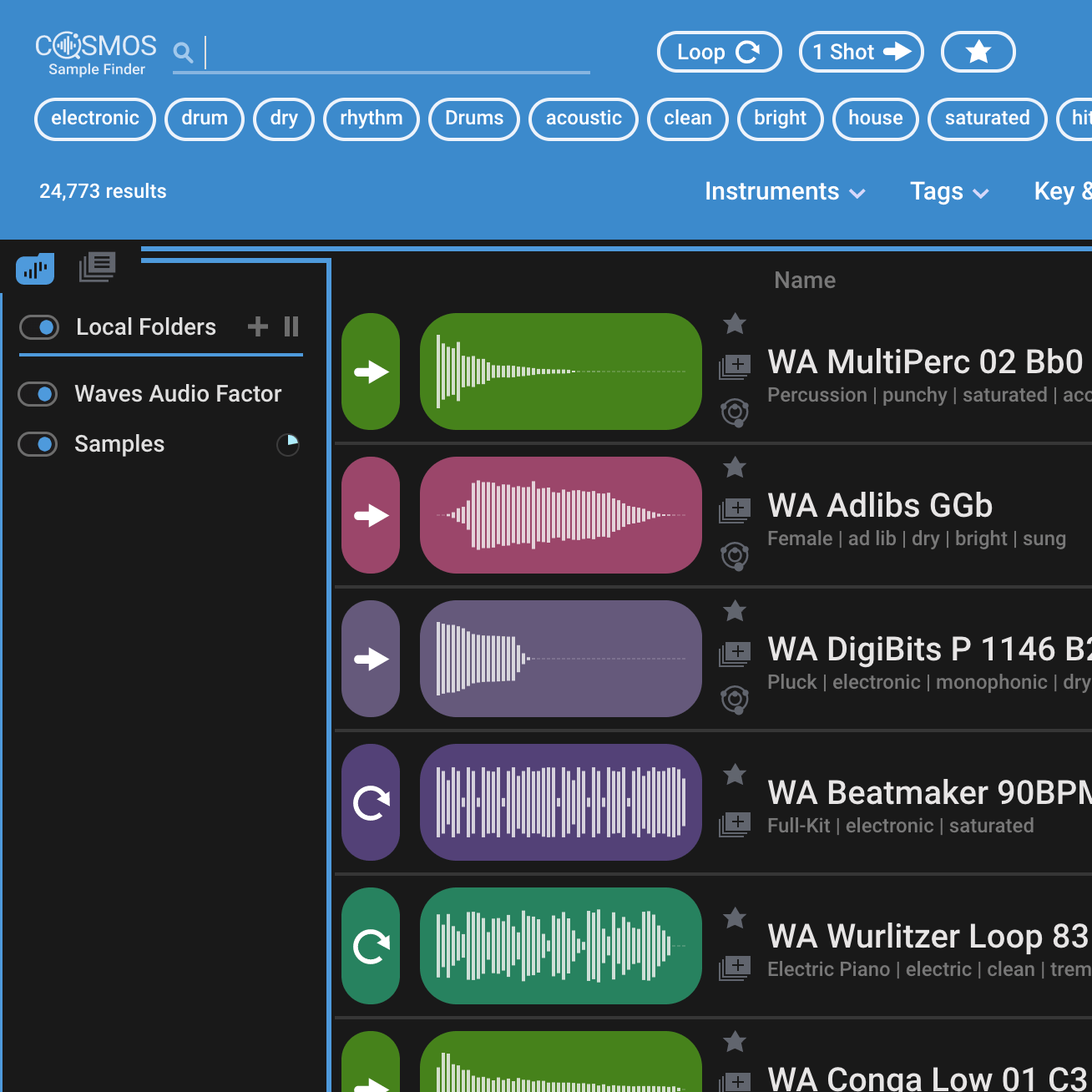Click the WA Wurlitzer Loop waveform
Image resolution: width=1092 pixels, height=1092 pixels.
[561, 946]
